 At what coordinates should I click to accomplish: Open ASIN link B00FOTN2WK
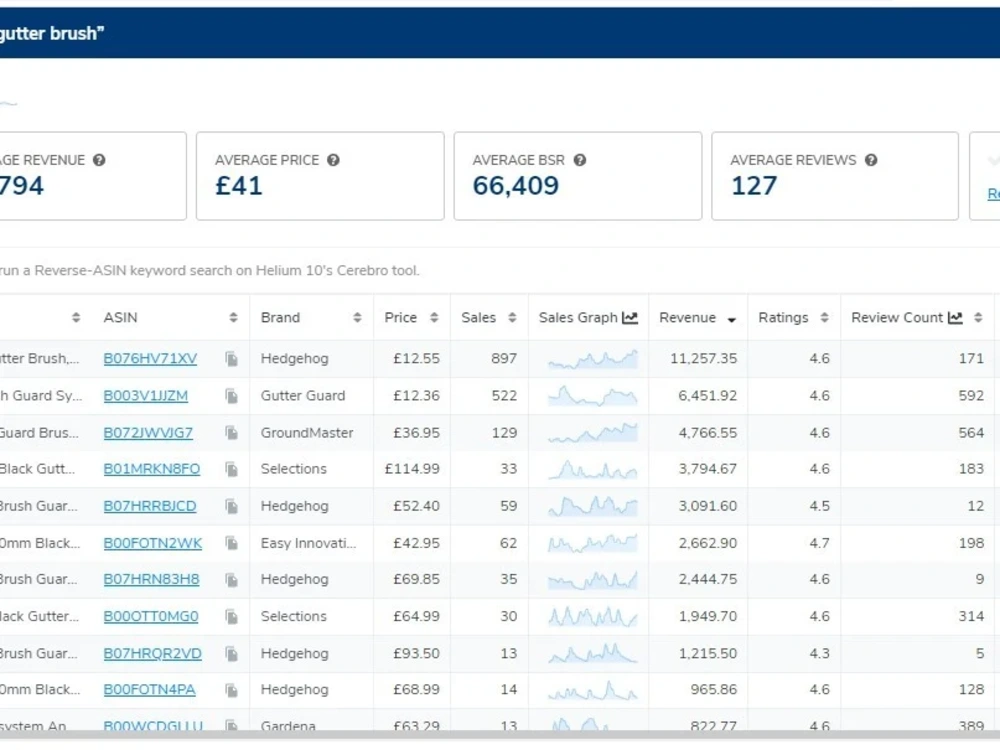click(x=153, y=543)
